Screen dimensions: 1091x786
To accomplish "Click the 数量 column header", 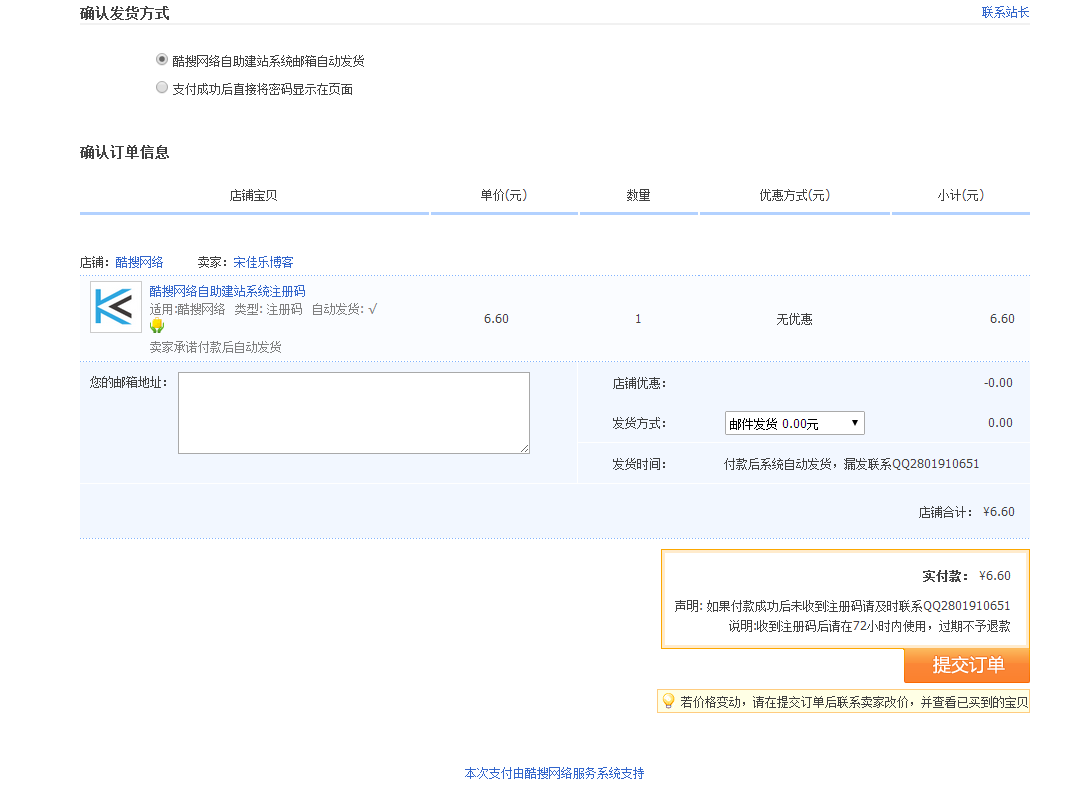I will point(638,195).
